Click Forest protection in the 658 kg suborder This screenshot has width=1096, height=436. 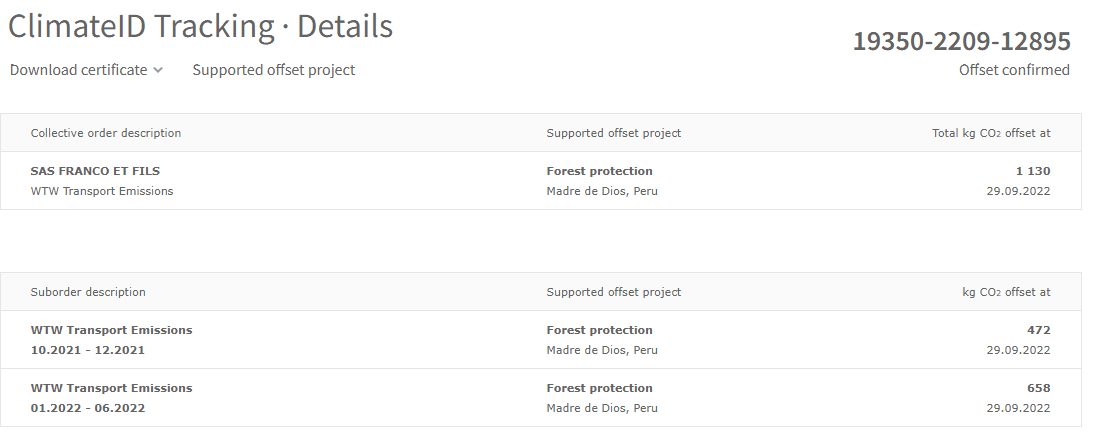tap(599, 388)
